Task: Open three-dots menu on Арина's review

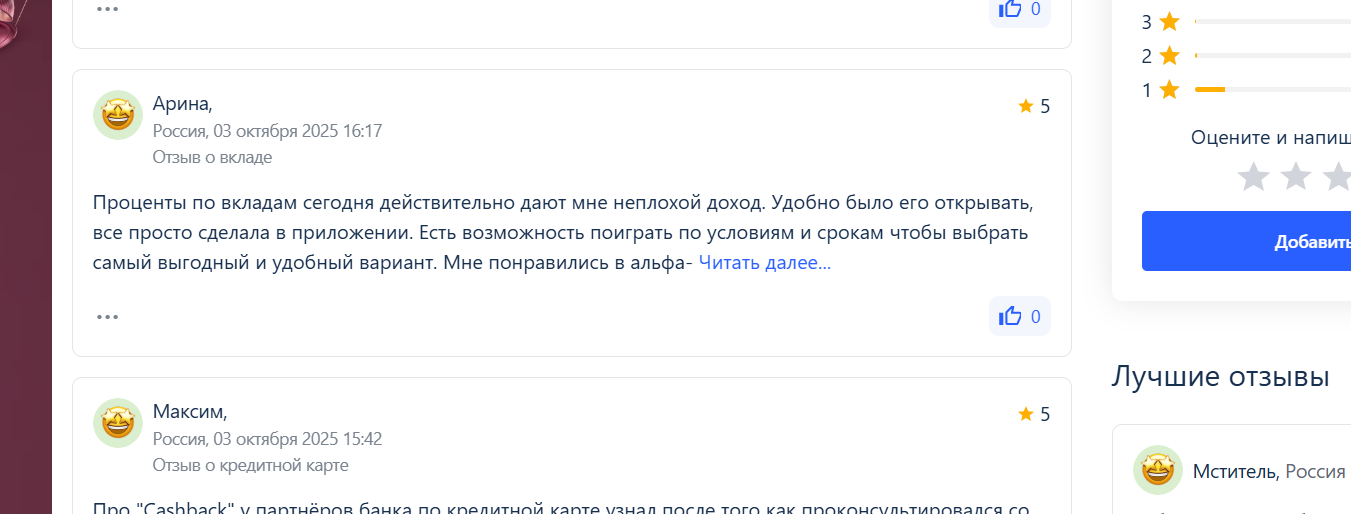Action: [x=107, y=316]
